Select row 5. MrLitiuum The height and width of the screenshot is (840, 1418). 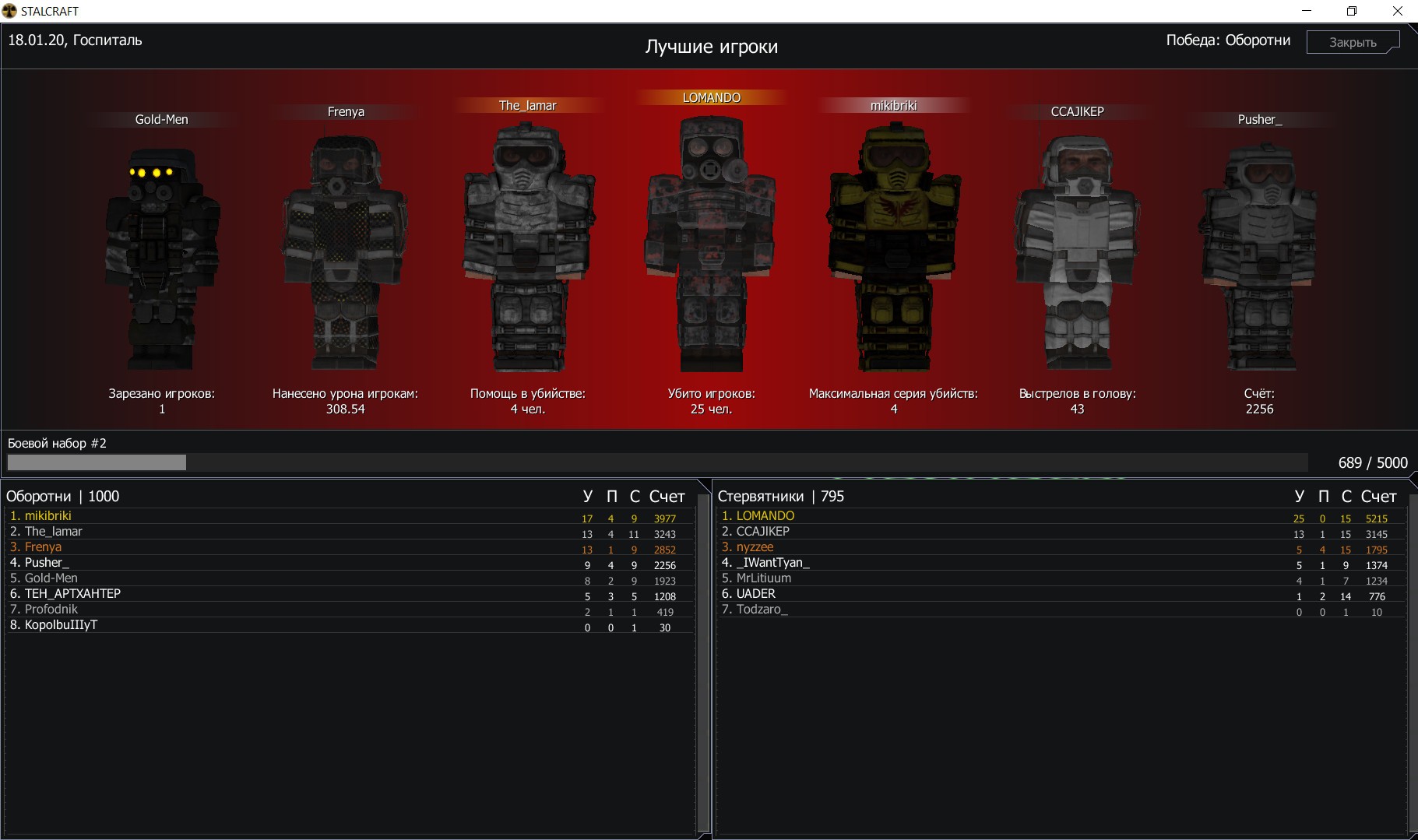(1061, 578)
